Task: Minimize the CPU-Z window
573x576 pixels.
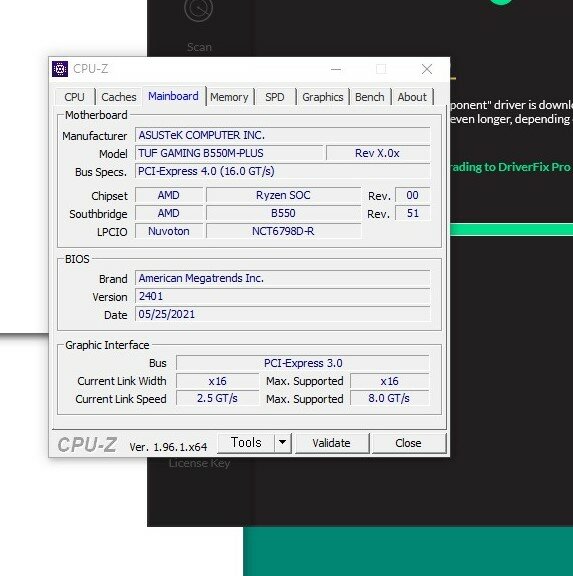Action: pos(336,69)
